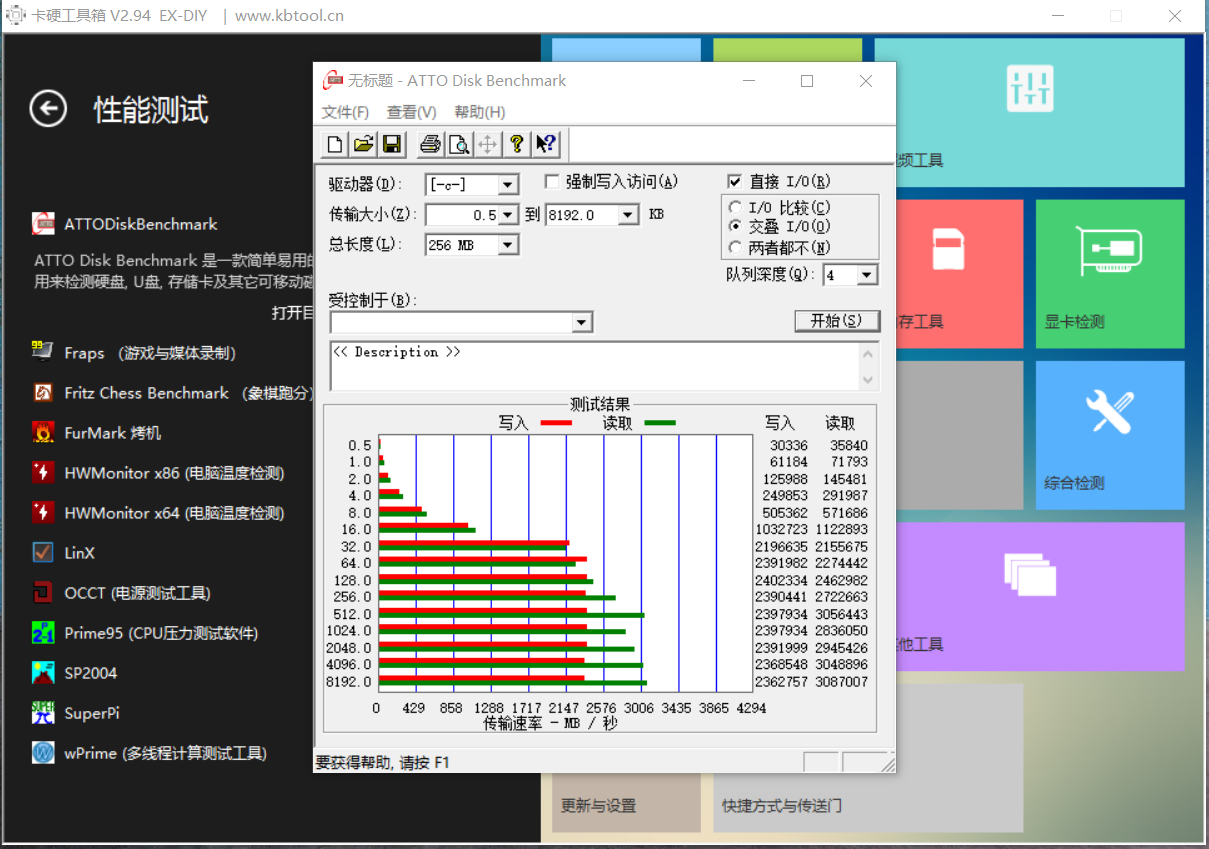Viewport: 1209px width, 849px height.
Task: Click the write value 2402334 for 128.0
Action: pos(780,580)
